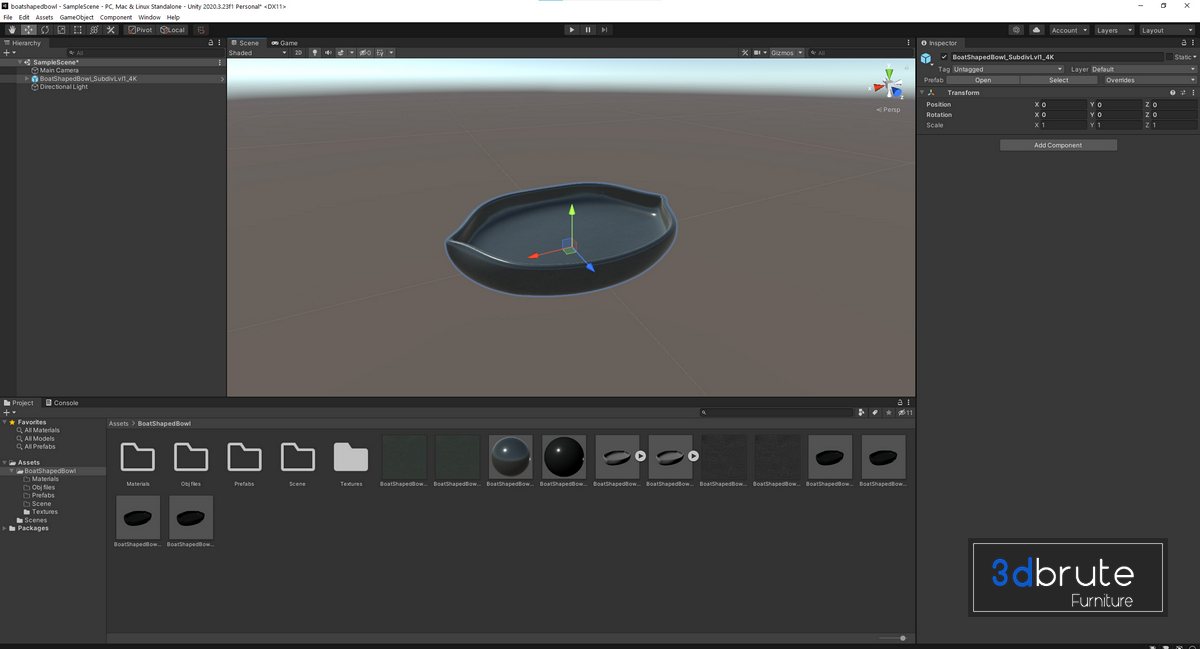Select the Rect Transform tool
The width and height of the screenshot is (1200, 649).
tap(78, 30)
